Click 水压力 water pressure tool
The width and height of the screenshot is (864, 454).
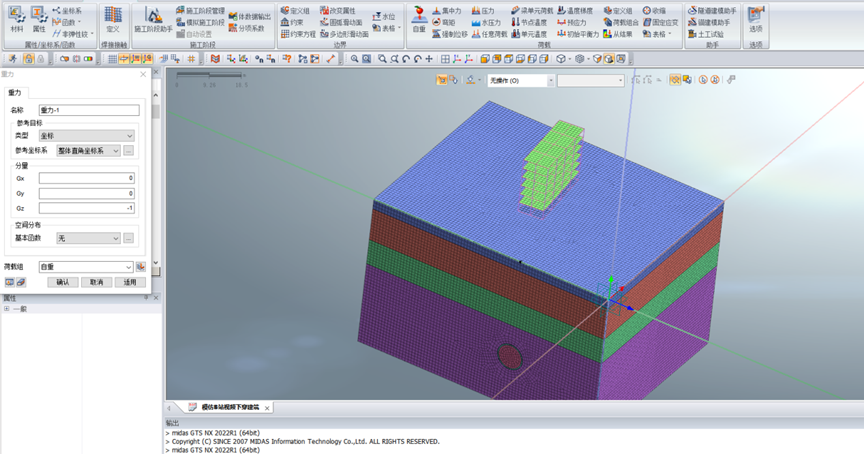pos(487,22)
